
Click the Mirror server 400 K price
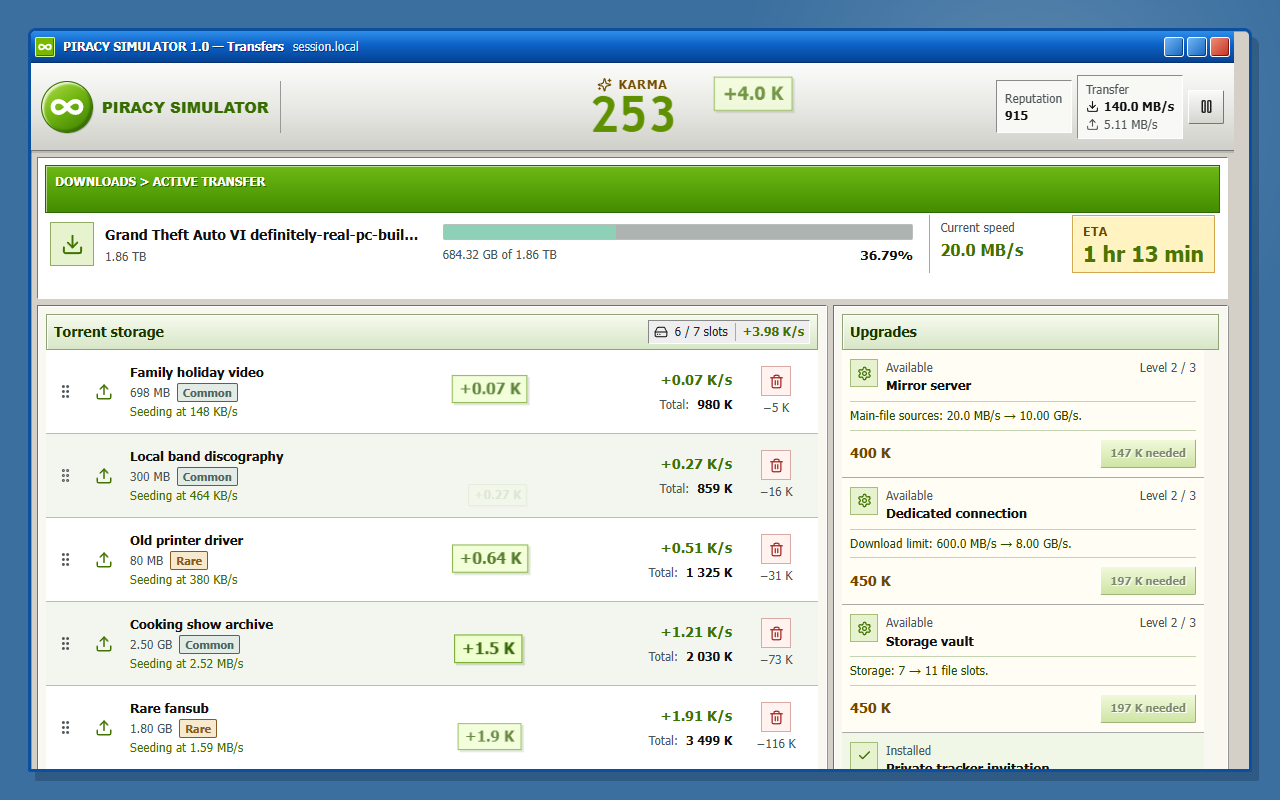coord(870,453)
